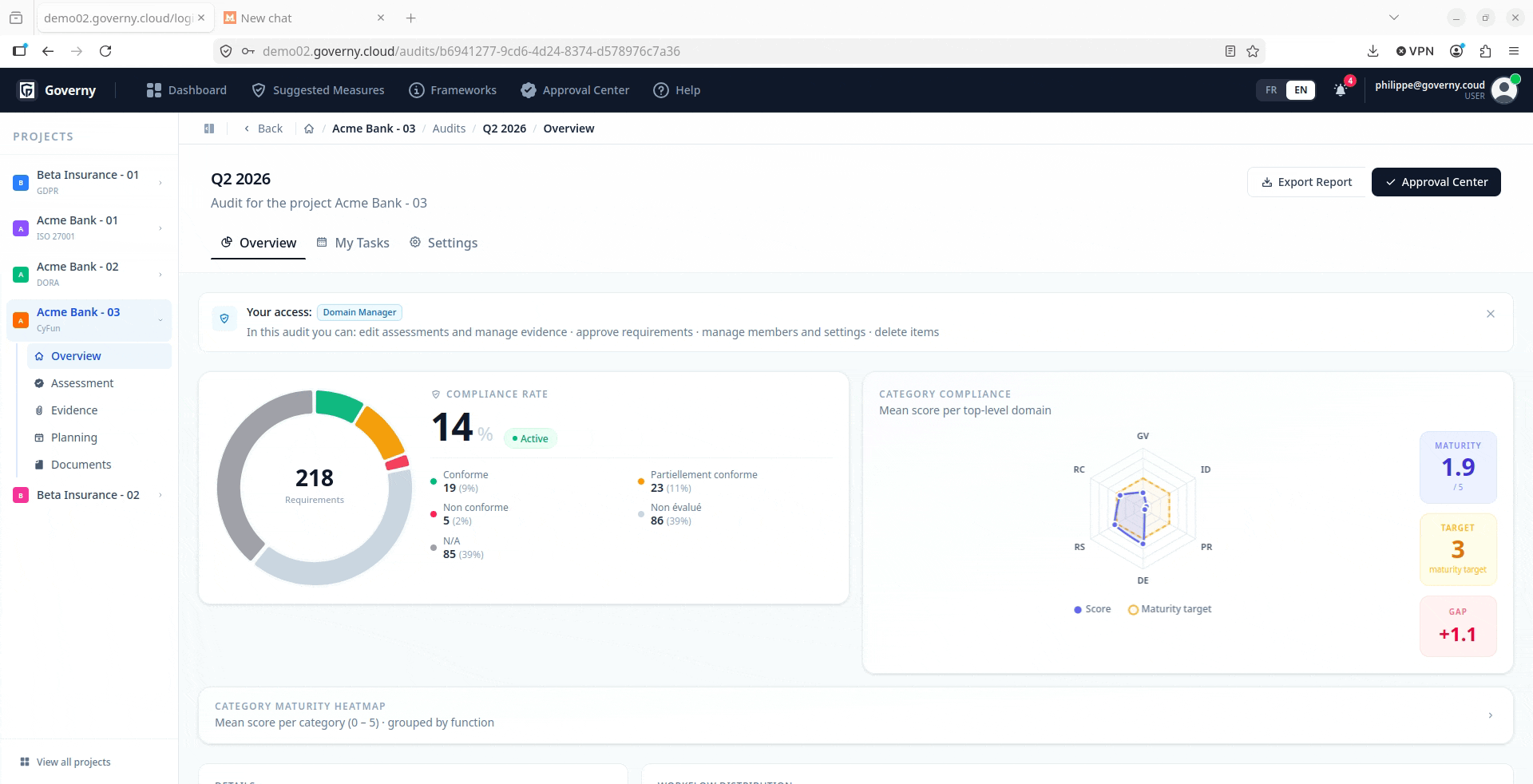
Task: Switch to My Tasks tab
Action: coord(353,243)
